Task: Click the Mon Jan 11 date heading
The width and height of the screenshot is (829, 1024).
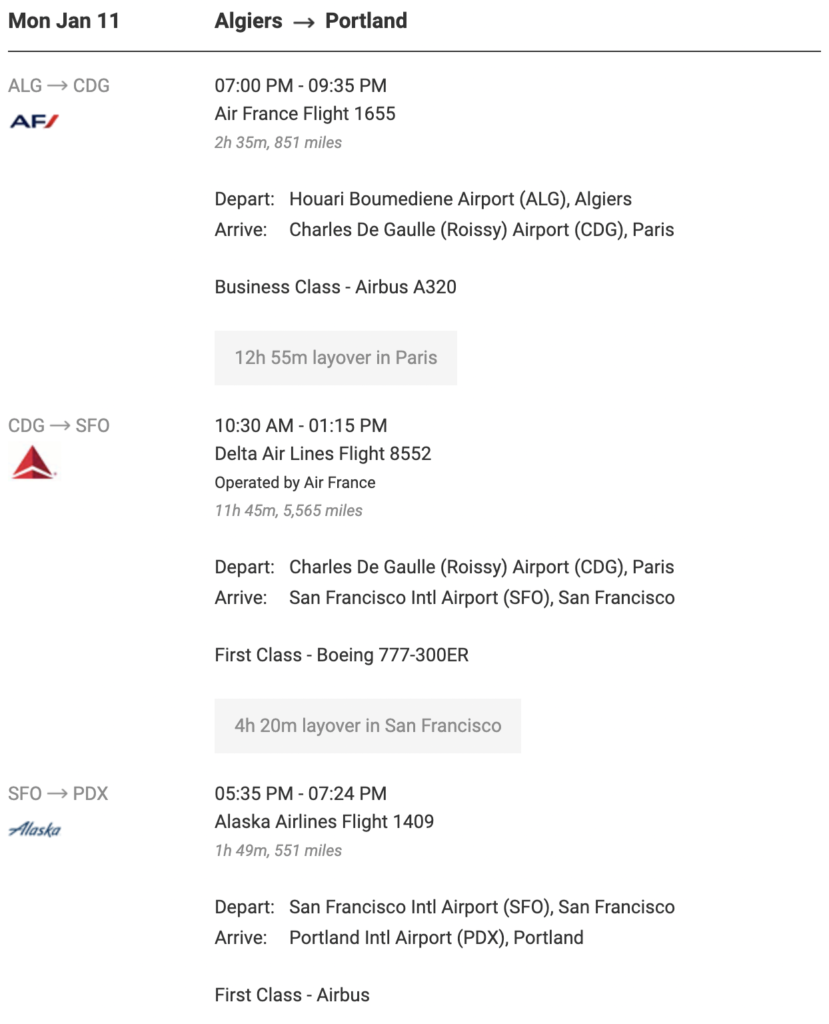Action: 64,21
